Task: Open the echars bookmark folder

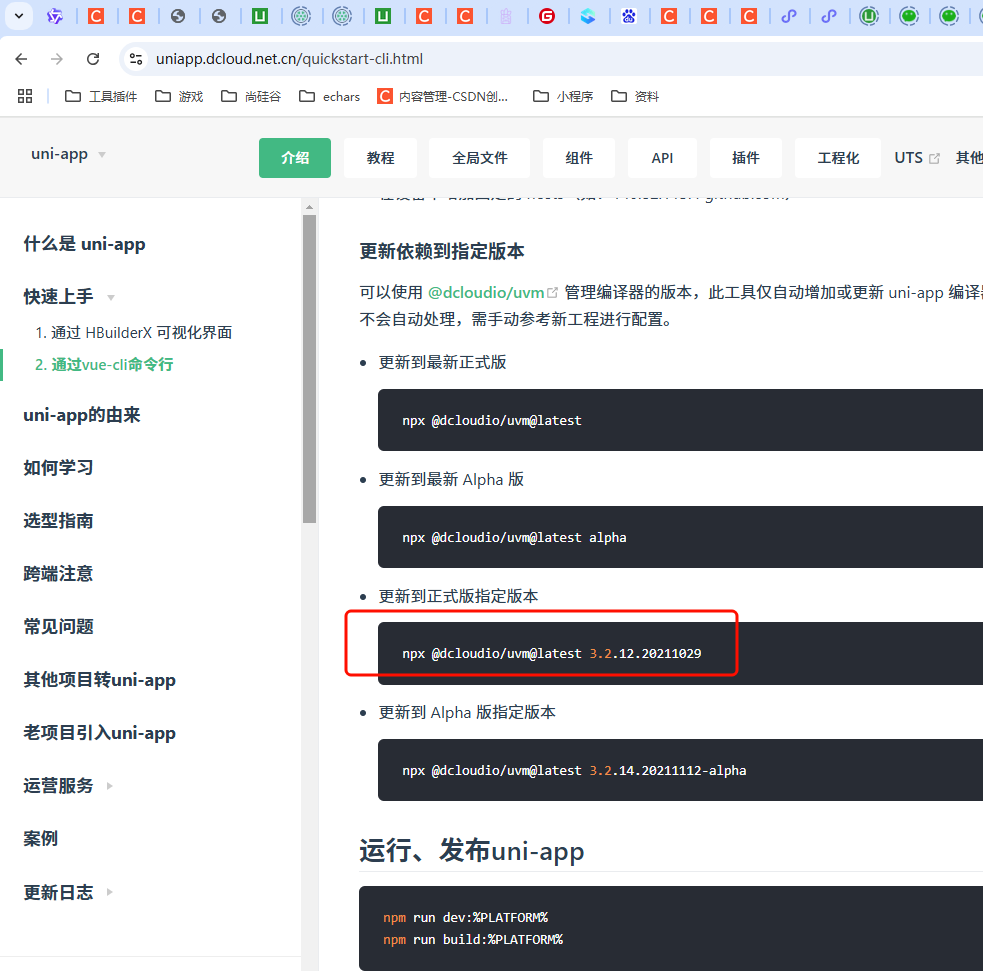Action: (x=330, y=96)
